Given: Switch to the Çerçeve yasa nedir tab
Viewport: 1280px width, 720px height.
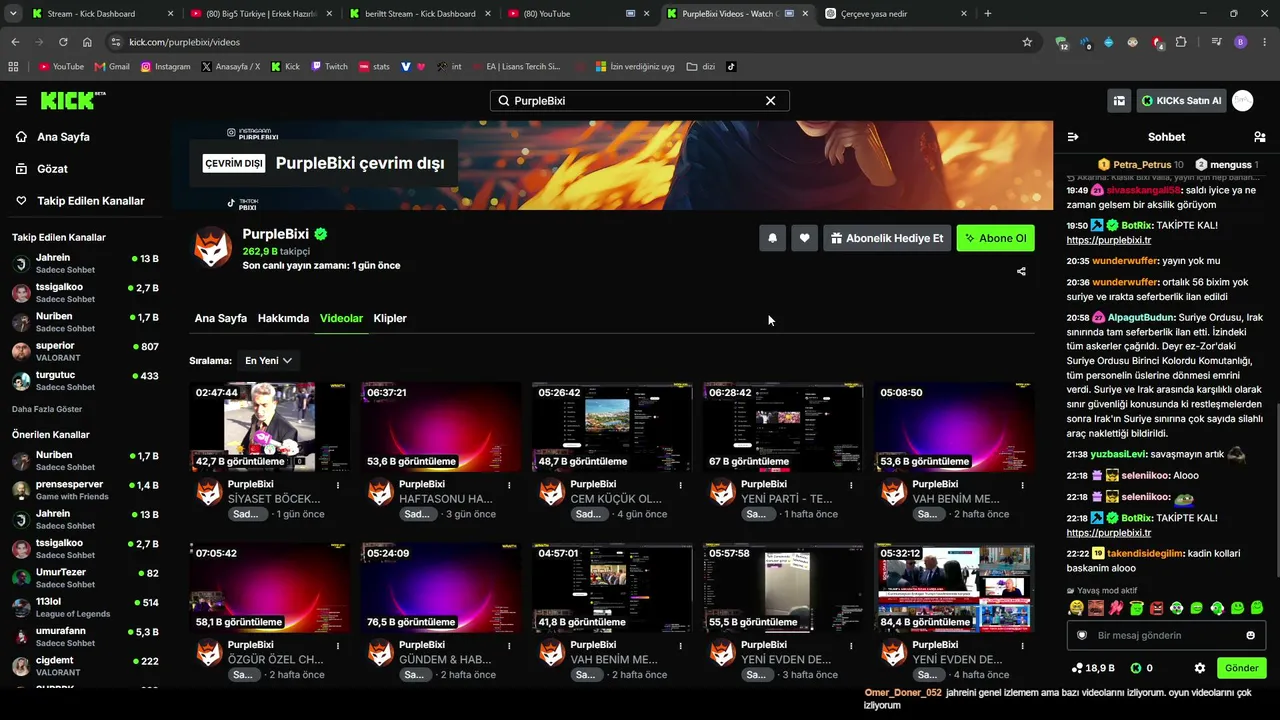Looking at the screenshot, I should [896, 14].
